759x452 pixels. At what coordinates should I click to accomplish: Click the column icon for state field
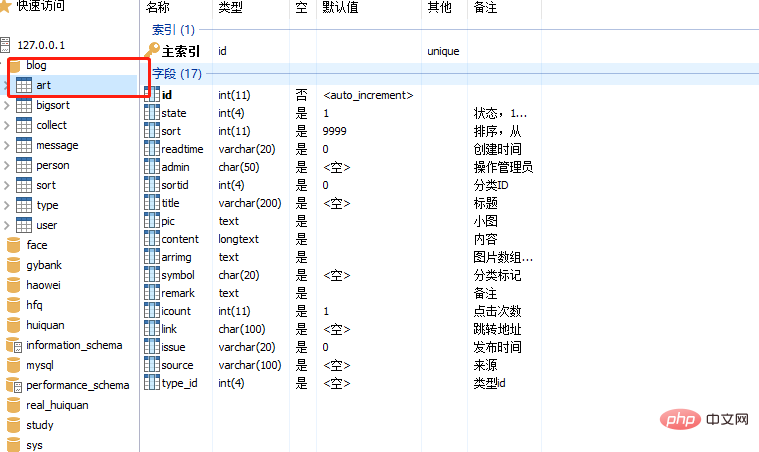(x=152, y=112)
